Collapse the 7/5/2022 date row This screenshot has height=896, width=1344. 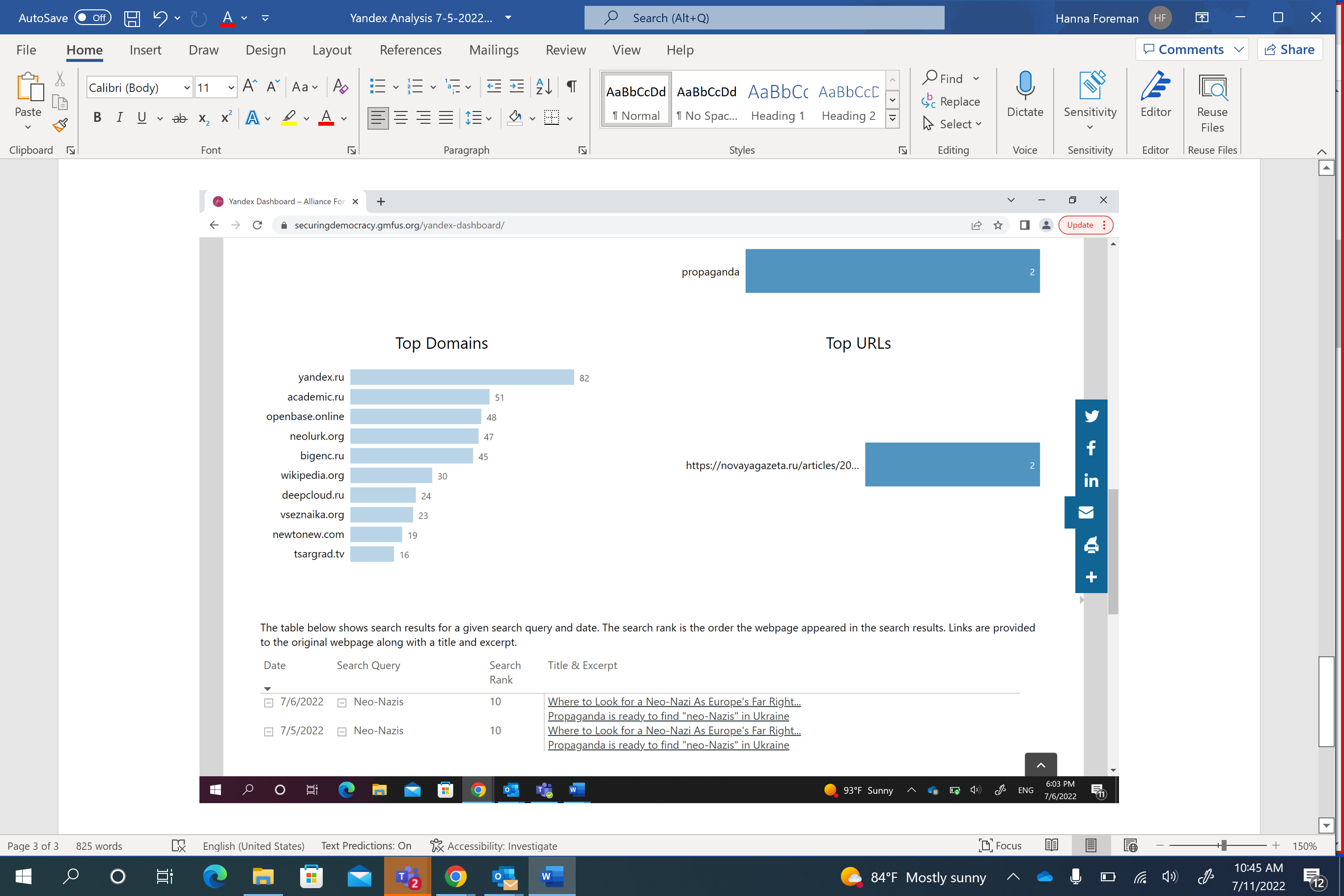pos(269,732)
